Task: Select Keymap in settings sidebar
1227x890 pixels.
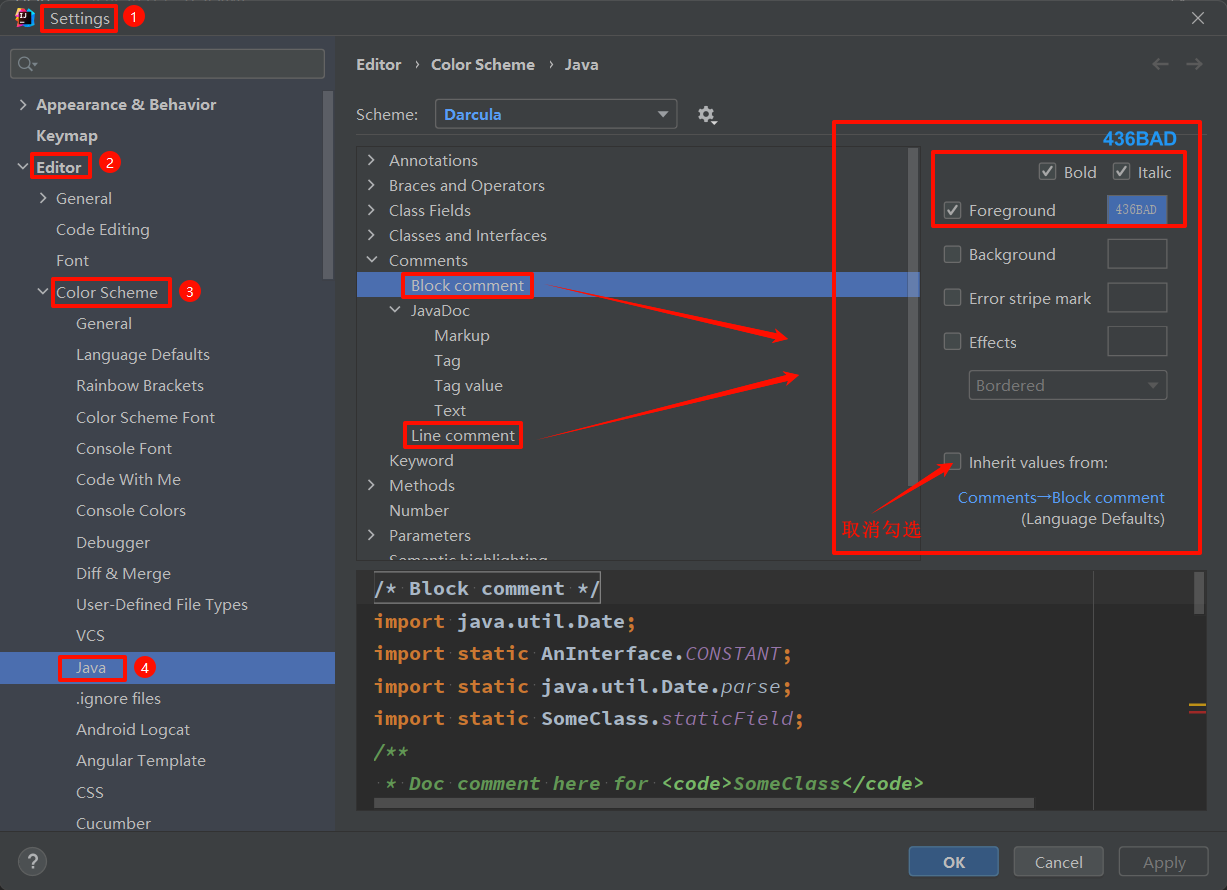Action: pos(67,136)
